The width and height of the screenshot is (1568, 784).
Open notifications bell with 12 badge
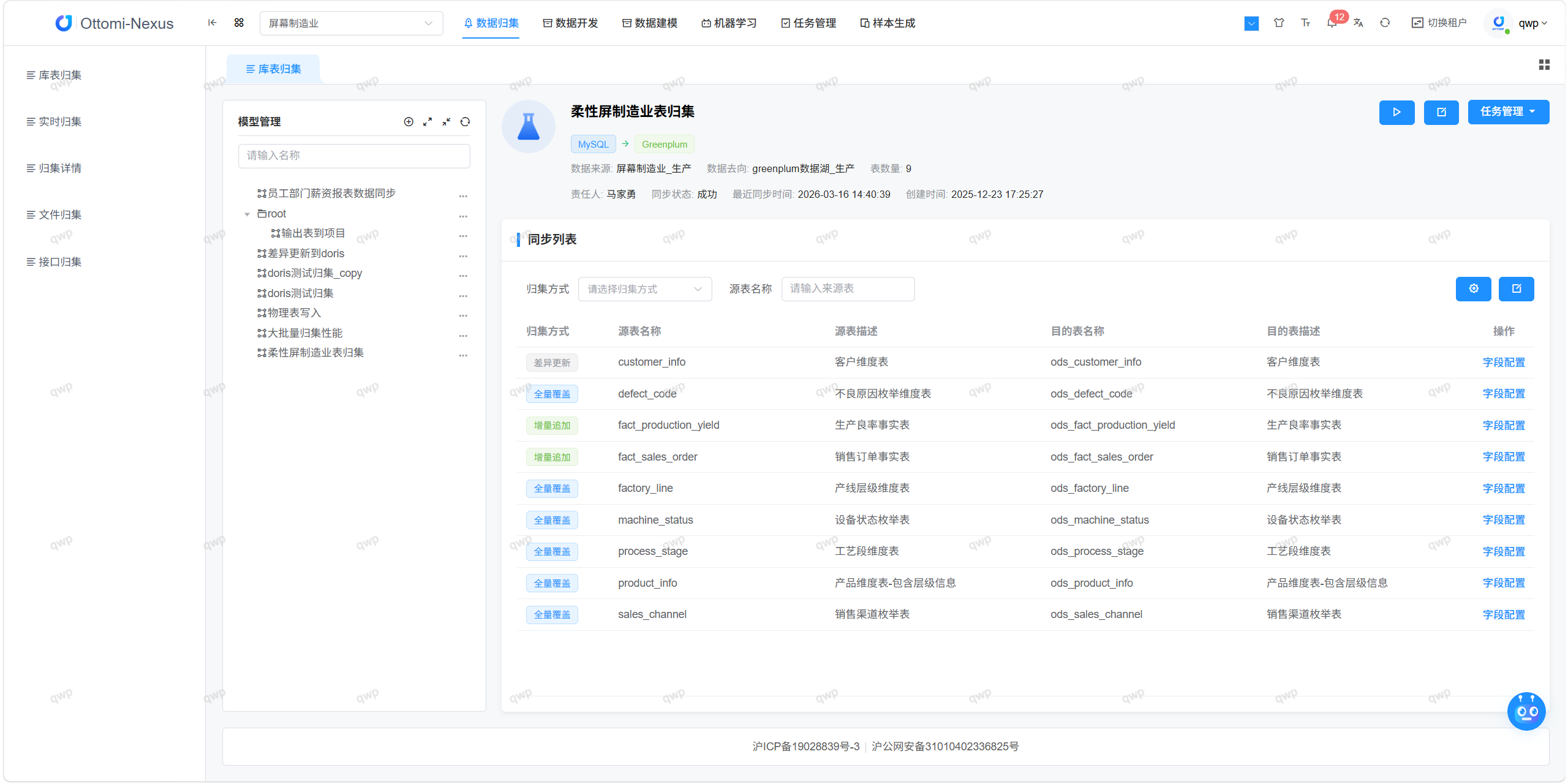(1332, 23)
